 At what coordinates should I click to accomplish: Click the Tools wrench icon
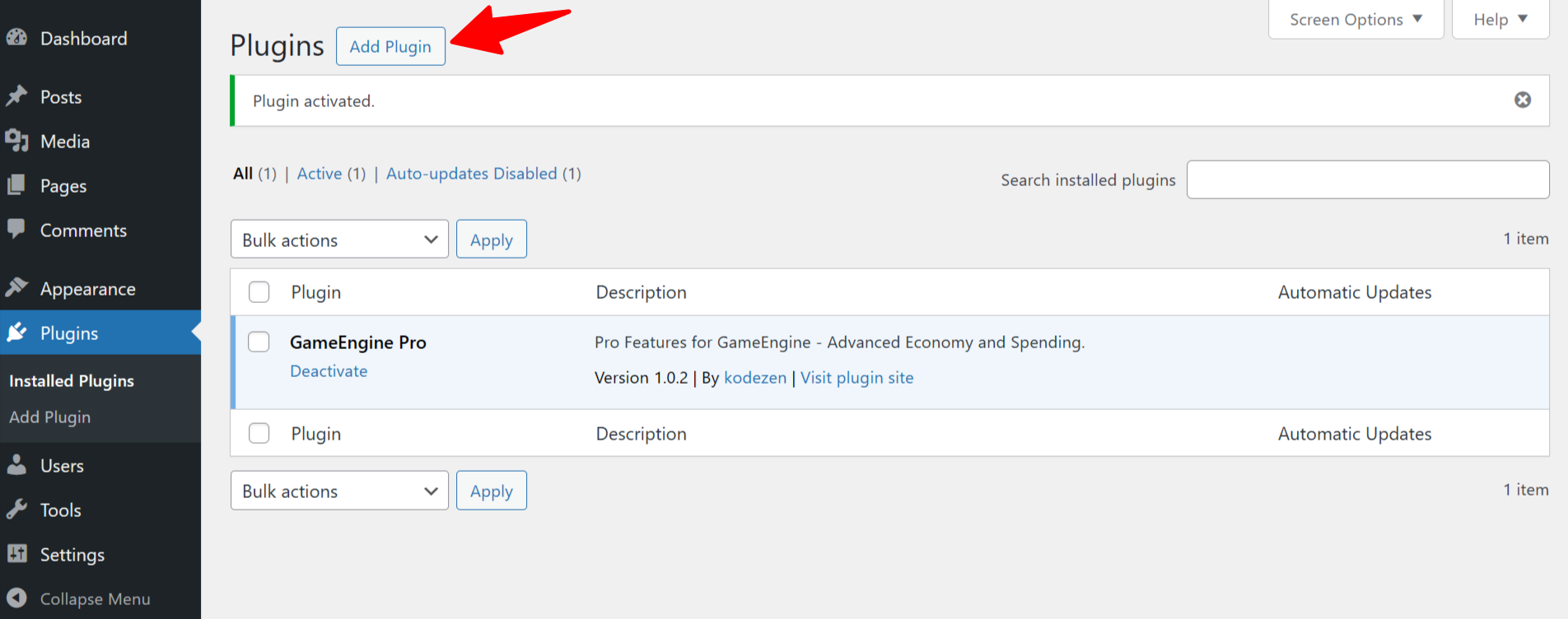click(16, 510)
